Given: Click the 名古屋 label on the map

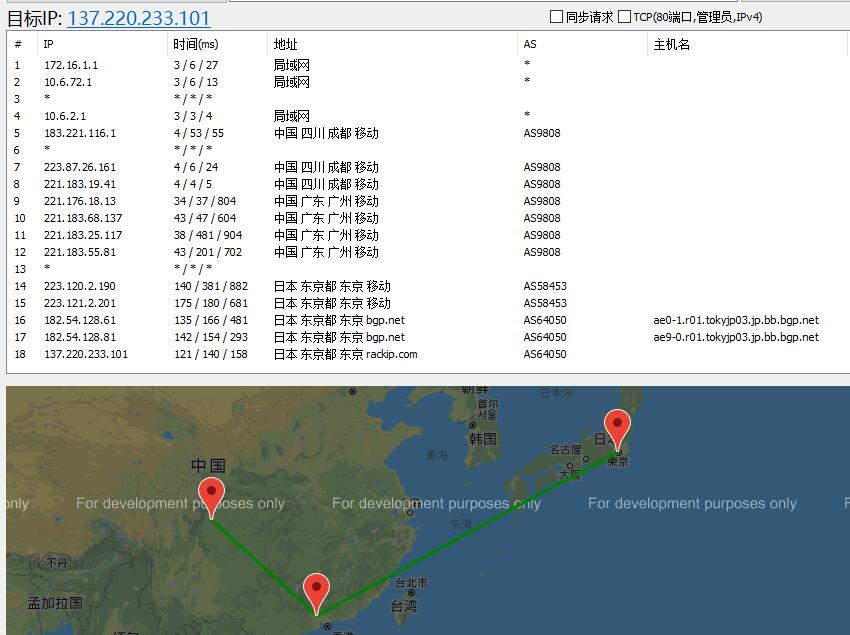Looking at the screenshot, I should (565, 449).
